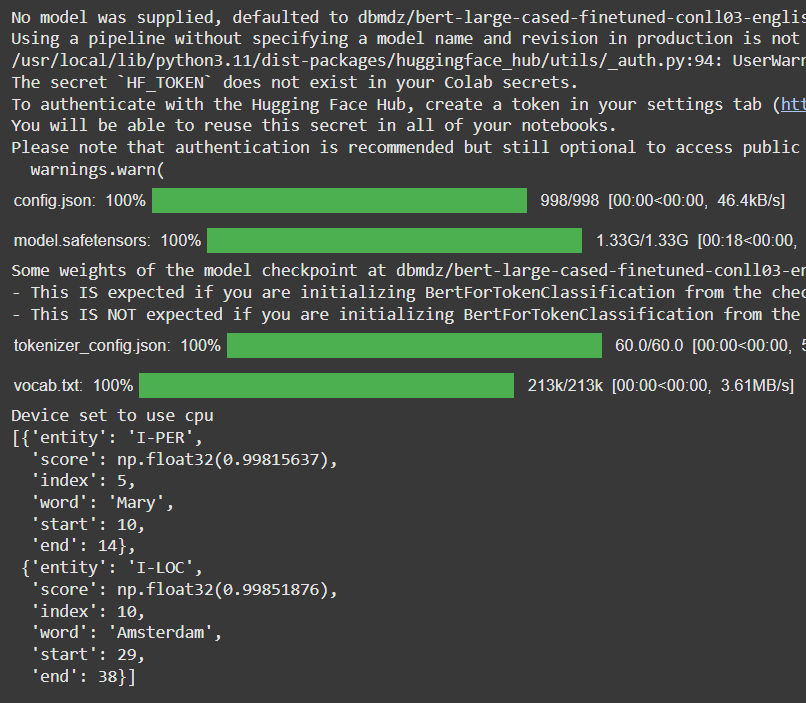Click the 'vocab.txt: 100%' label
806x703 pixels.
[x=73, y=386]
